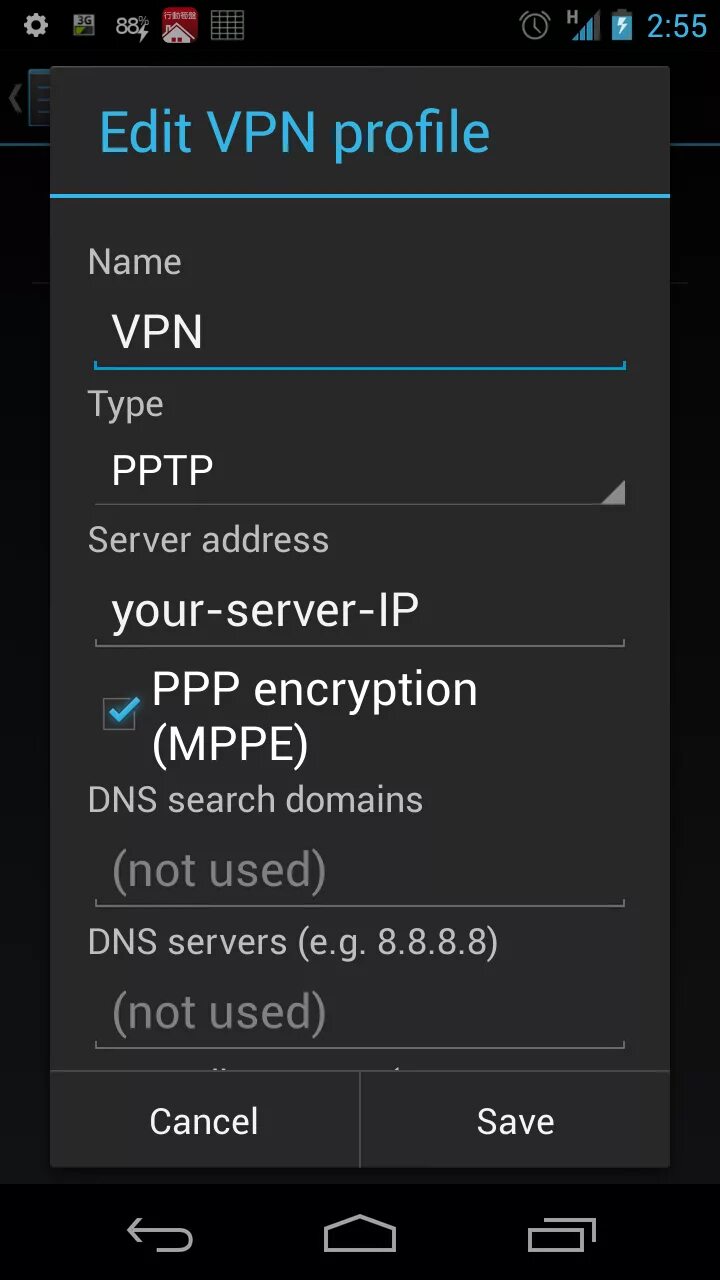Tap the mobile signal strength icon
The height and width of the screenshot is (1280, 720).
(x=582, y=25)
